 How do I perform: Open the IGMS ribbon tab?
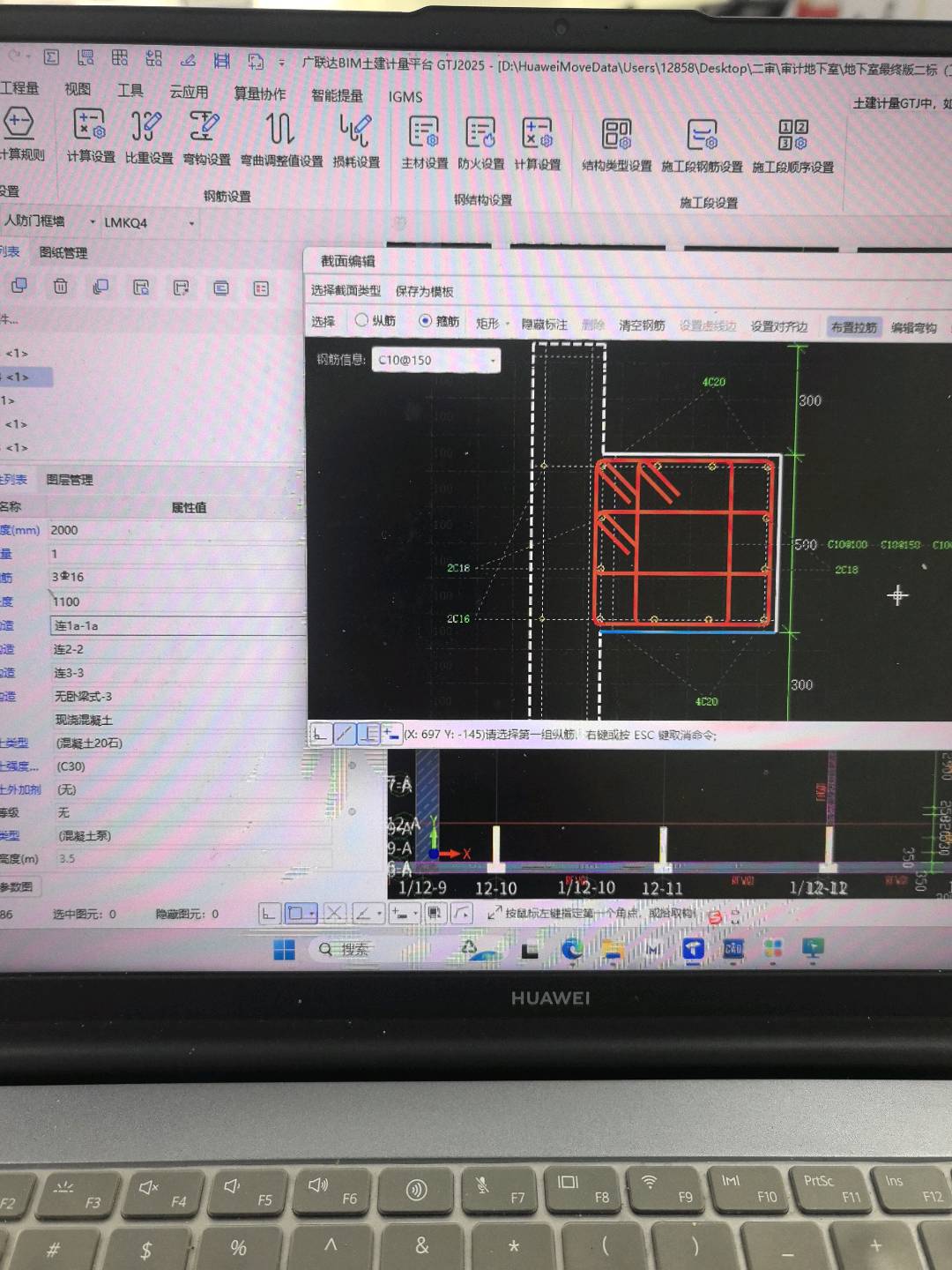pos(405,97)
